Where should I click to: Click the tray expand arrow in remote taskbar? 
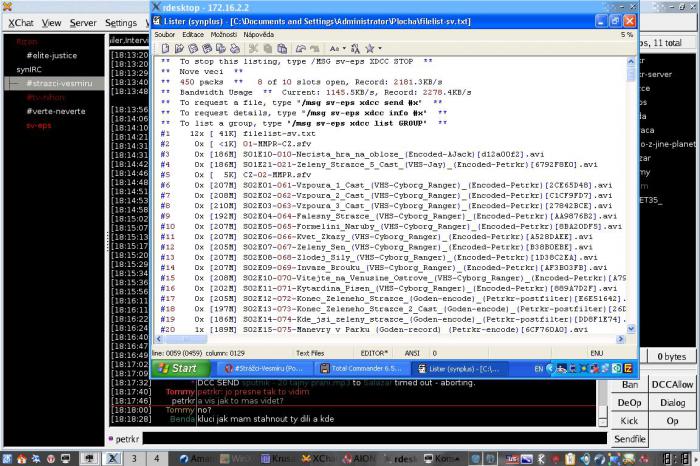550,369
